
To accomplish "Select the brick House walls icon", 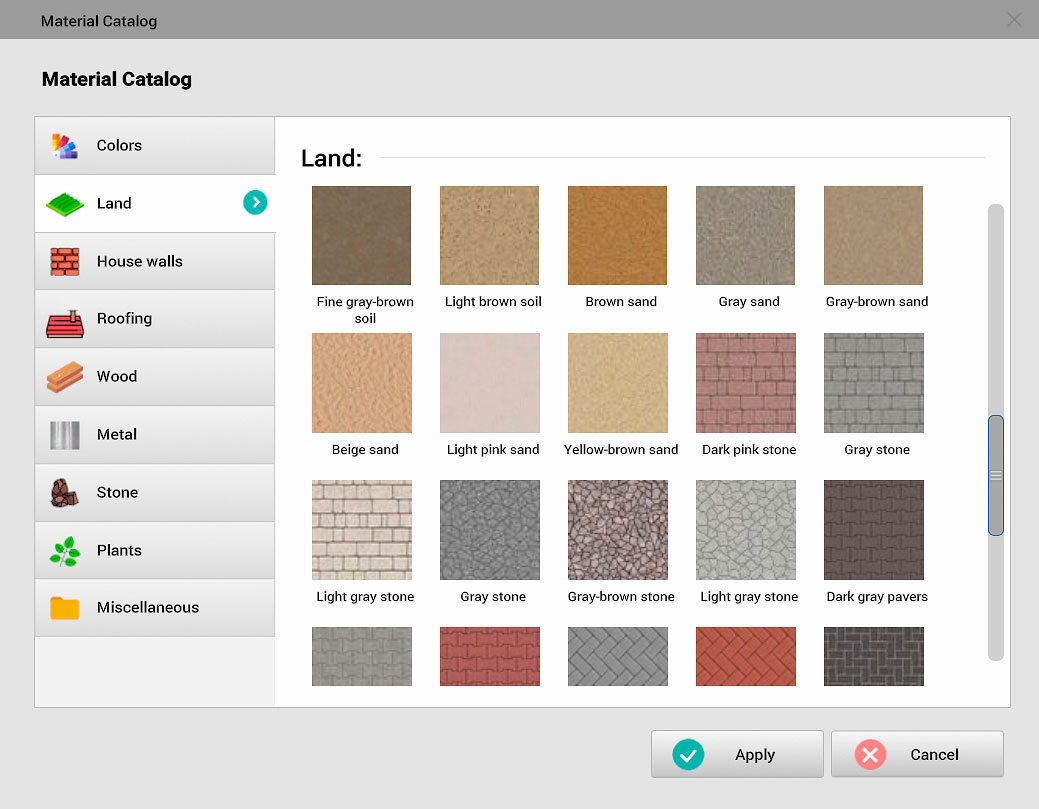I will 65,262.
